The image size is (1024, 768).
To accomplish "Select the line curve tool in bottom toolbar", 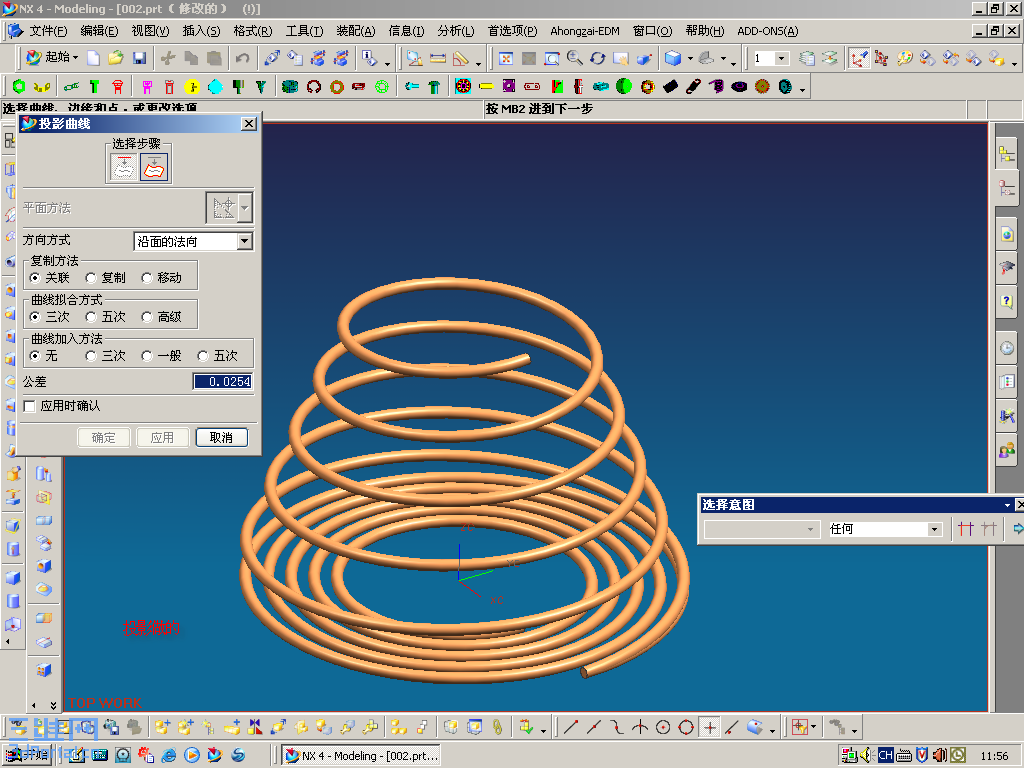I will (x=571, y=727).
